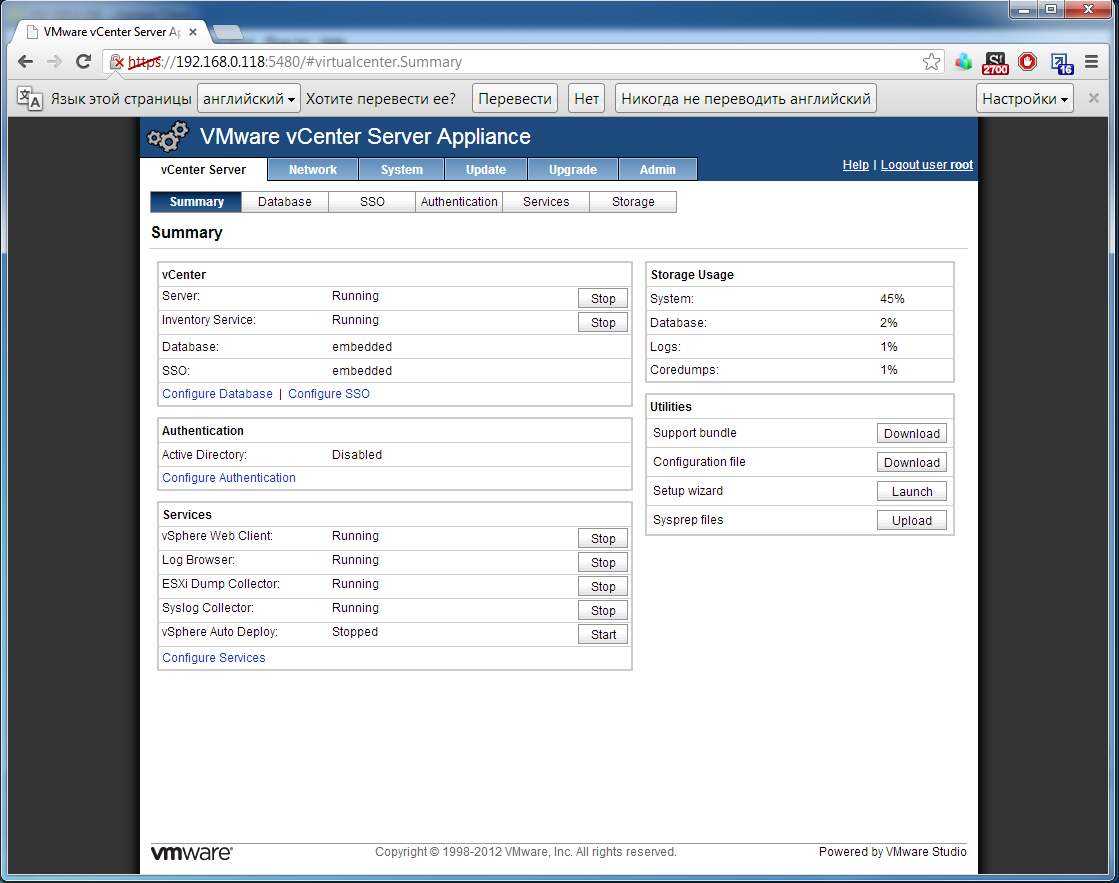
Task: Stop the vSphere Web Client service
Action: [603, 538]
